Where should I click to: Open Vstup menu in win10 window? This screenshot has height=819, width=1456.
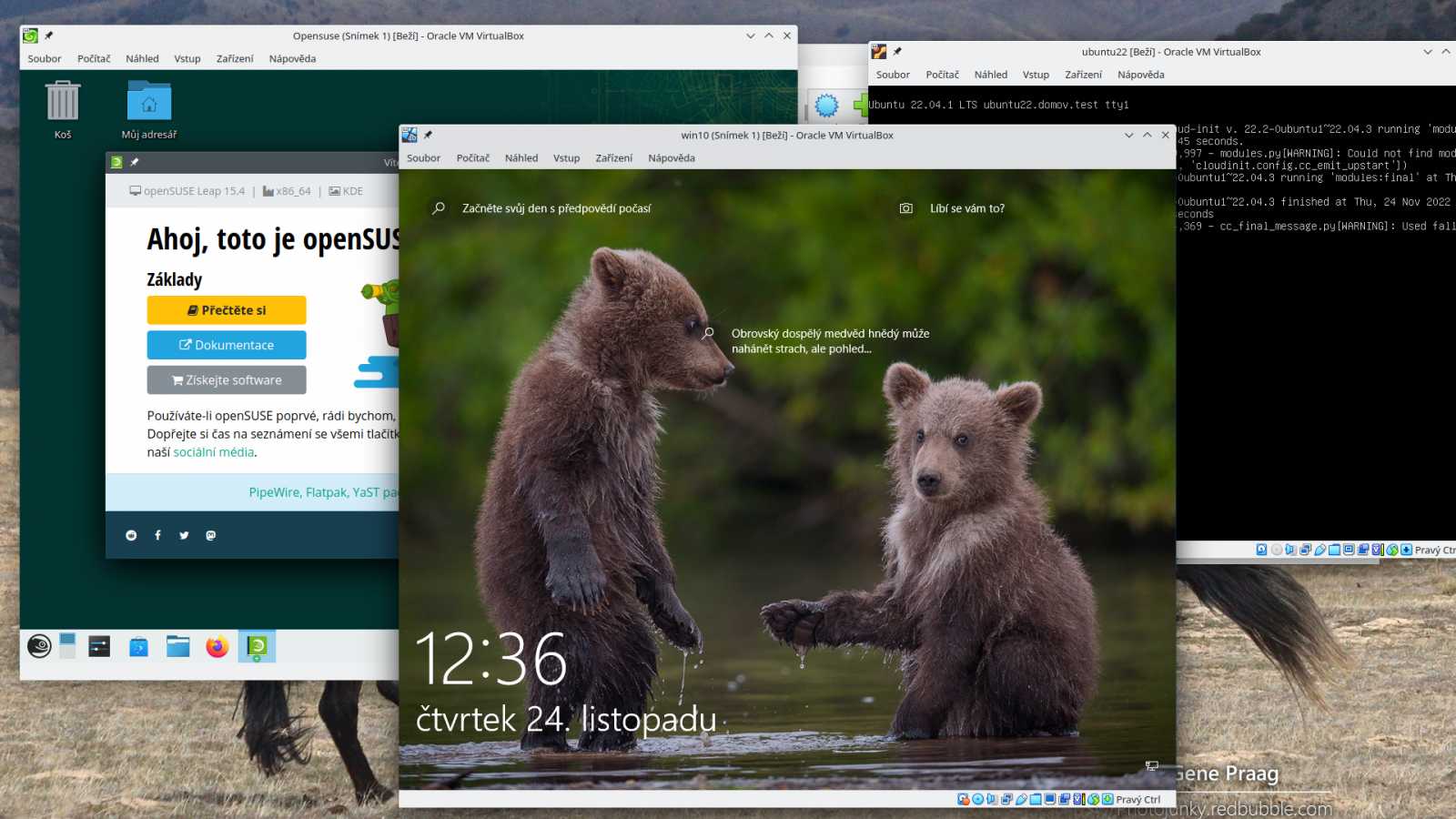pos(566,158)
